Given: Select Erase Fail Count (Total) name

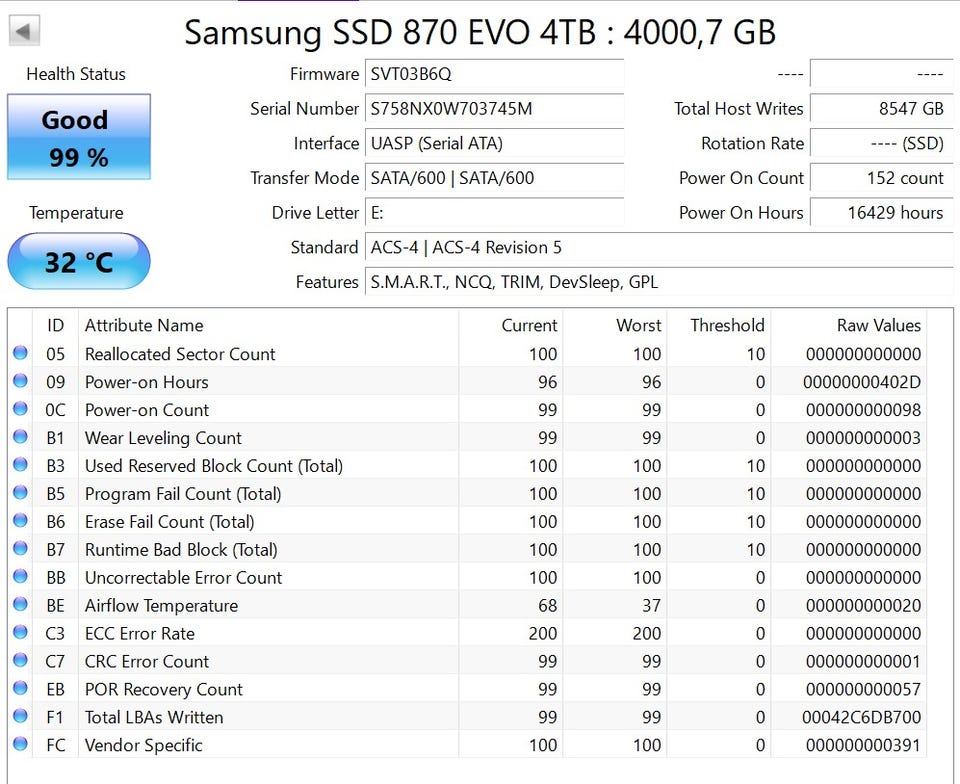Looking at the screenshot, I should tap(170, 522).
